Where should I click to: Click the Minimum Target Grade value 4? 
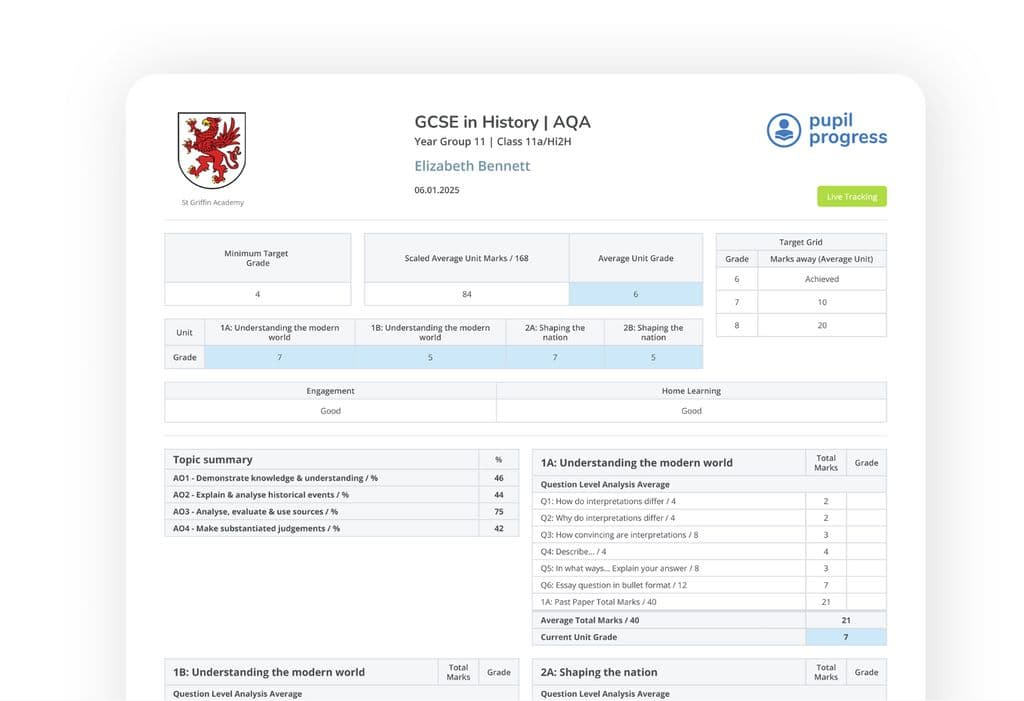pyautogui.click(x=257, y=294)
